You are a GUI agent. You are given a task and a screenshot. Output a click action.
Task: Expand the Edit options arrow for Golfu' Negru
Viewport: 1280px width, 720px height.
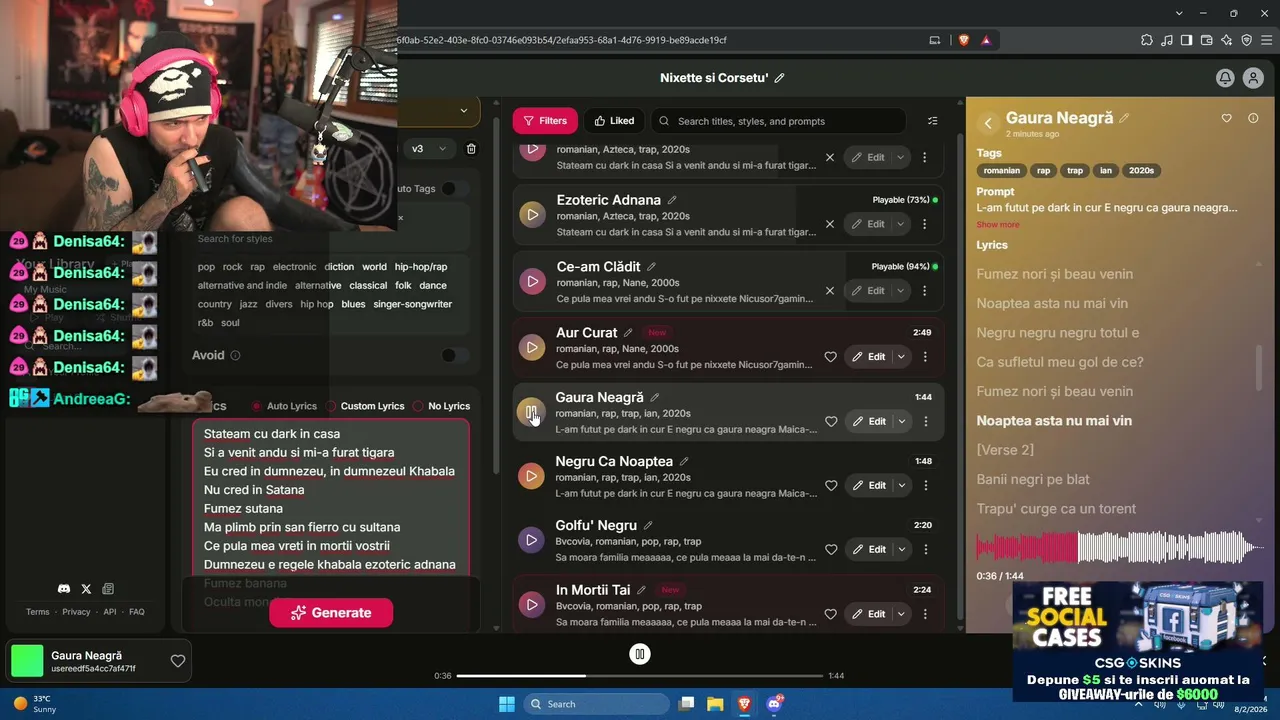click(x=901, y=550)
